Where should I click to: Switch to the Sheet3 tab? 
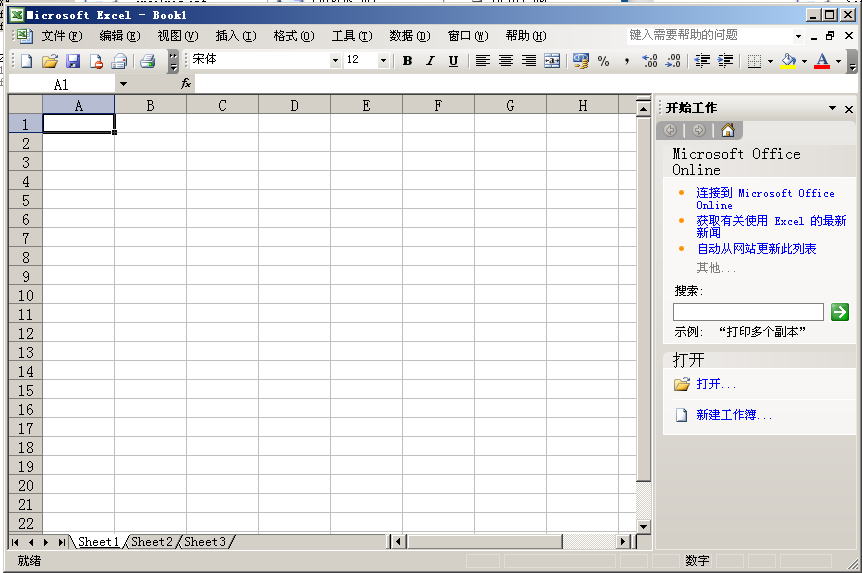point(205,542)
